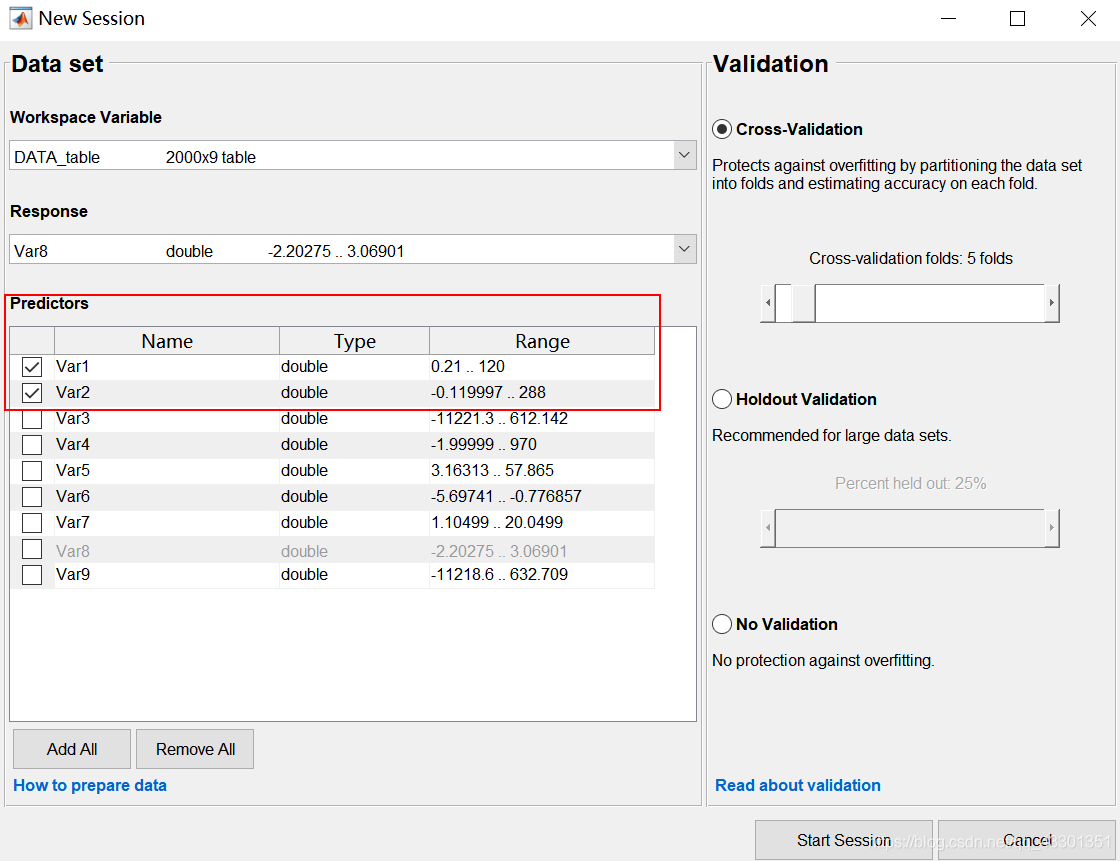Image resolution: width=1120 pixels, height=861 pixels.
Task: Uncheck the Var1 predictor checkbox
Action: pos(32,367)
